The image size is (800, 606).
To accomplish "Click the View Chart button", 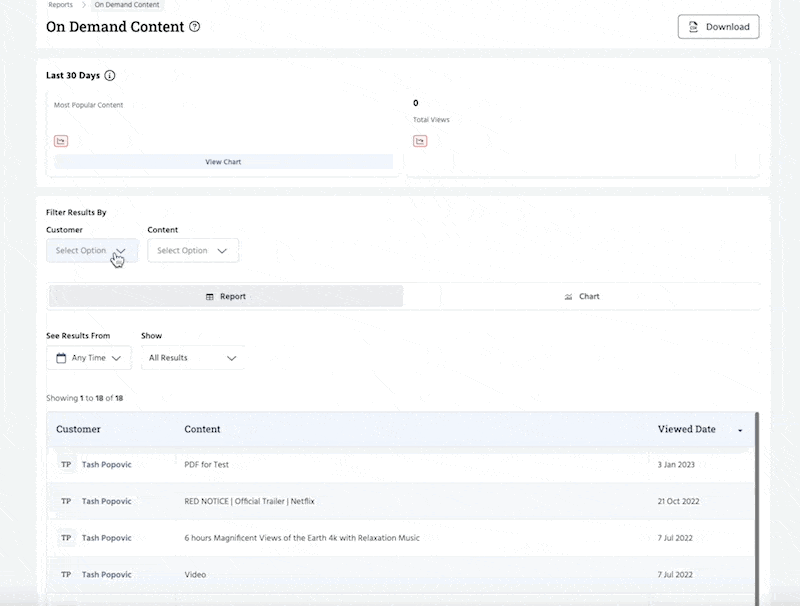I will coord(223,162).
